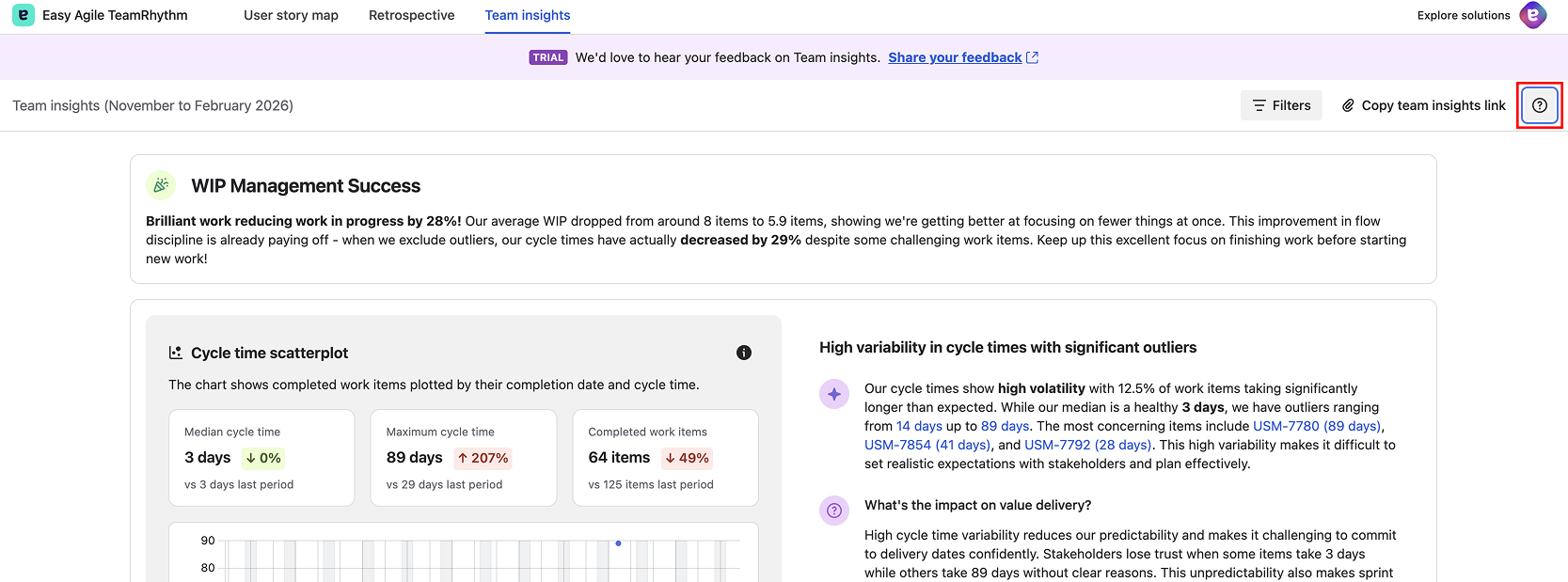This screenshot has height=582, width=1568.
Task: Switch to User story map tab
Action: coord(291,15)
